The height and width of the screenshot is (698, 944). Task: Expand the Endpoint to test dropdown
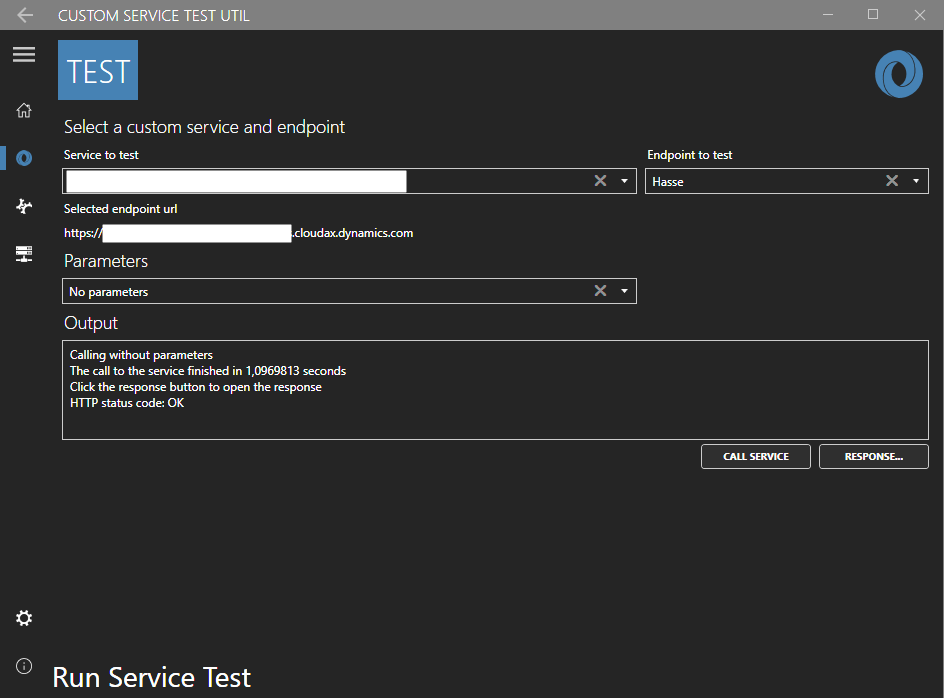pos(916,181)
